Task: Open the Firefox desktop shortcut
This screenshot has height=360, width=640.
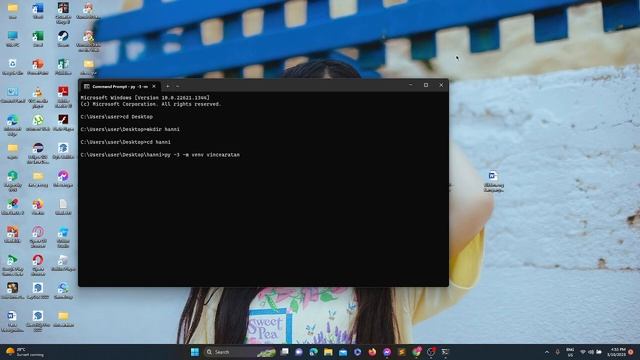Action: (x=38, y=207)
